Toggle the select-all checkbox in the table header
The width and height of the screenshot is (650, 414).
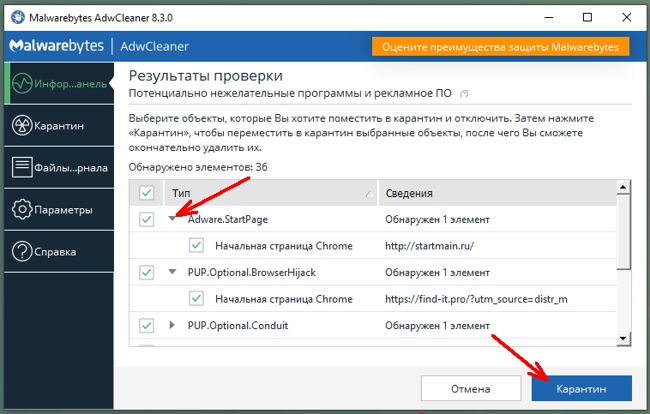tap(146, 193)
